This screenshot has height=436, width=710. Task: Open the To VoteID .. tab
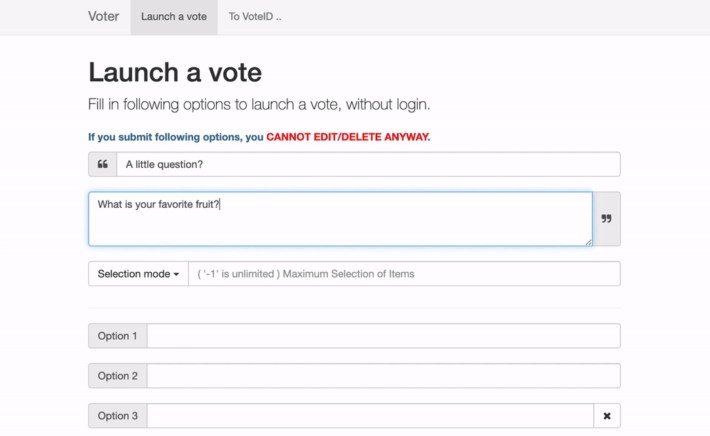point(254,17)
